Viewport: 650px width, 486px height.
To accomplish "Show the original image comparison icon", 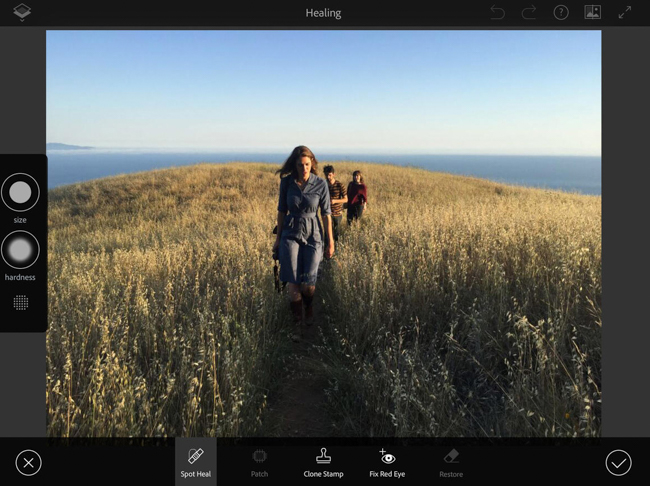I will tap(593, 12).
